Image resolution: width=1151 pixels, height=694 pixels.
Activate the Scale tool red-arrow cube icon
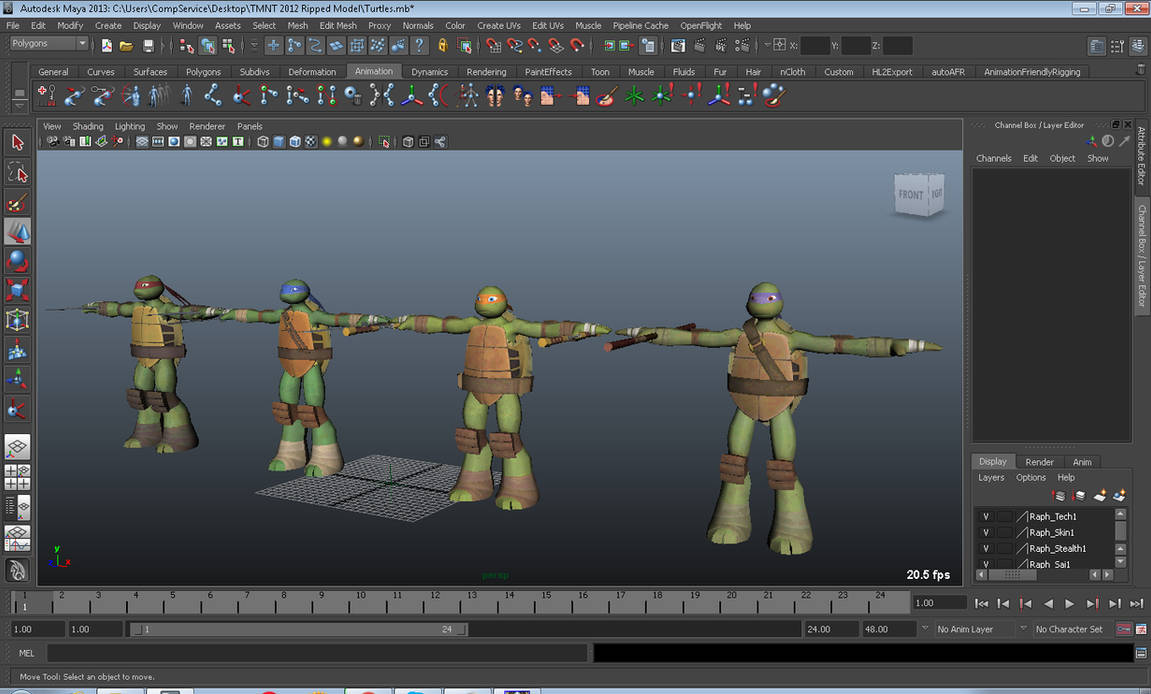pos(17,290)
